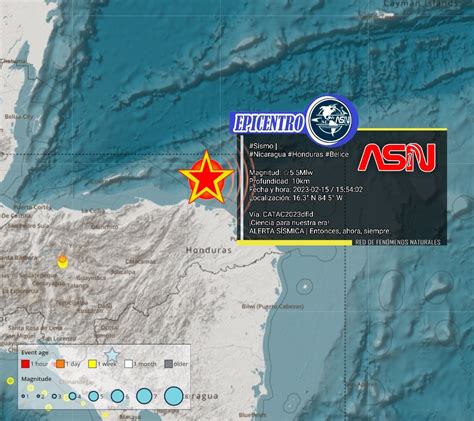Viewport: 474px width, 421px height.
Task: Click the San Pedro Sula map label
Action: [x=28, y=226]
